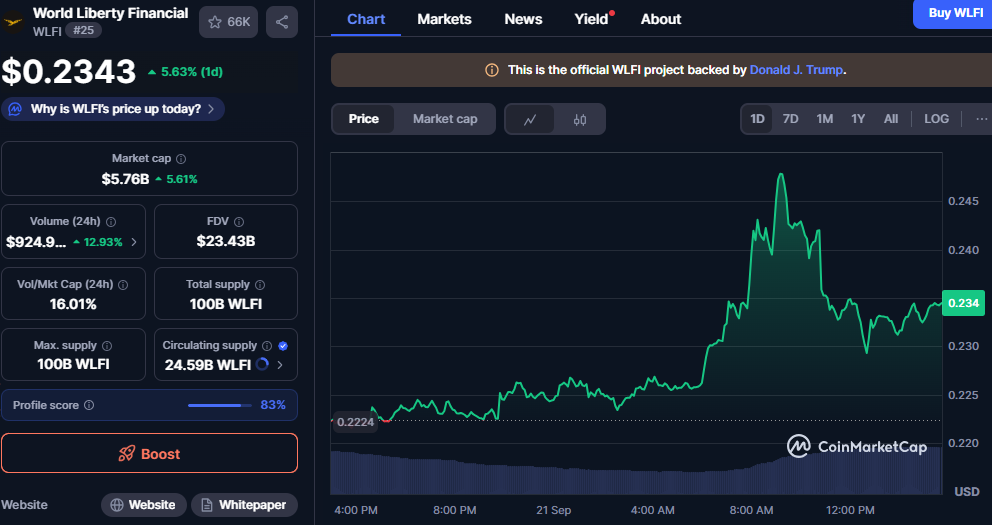This screenshot has height=525, width=992.
Task: Follow the Donald J. Trump link
Action: 797,70
